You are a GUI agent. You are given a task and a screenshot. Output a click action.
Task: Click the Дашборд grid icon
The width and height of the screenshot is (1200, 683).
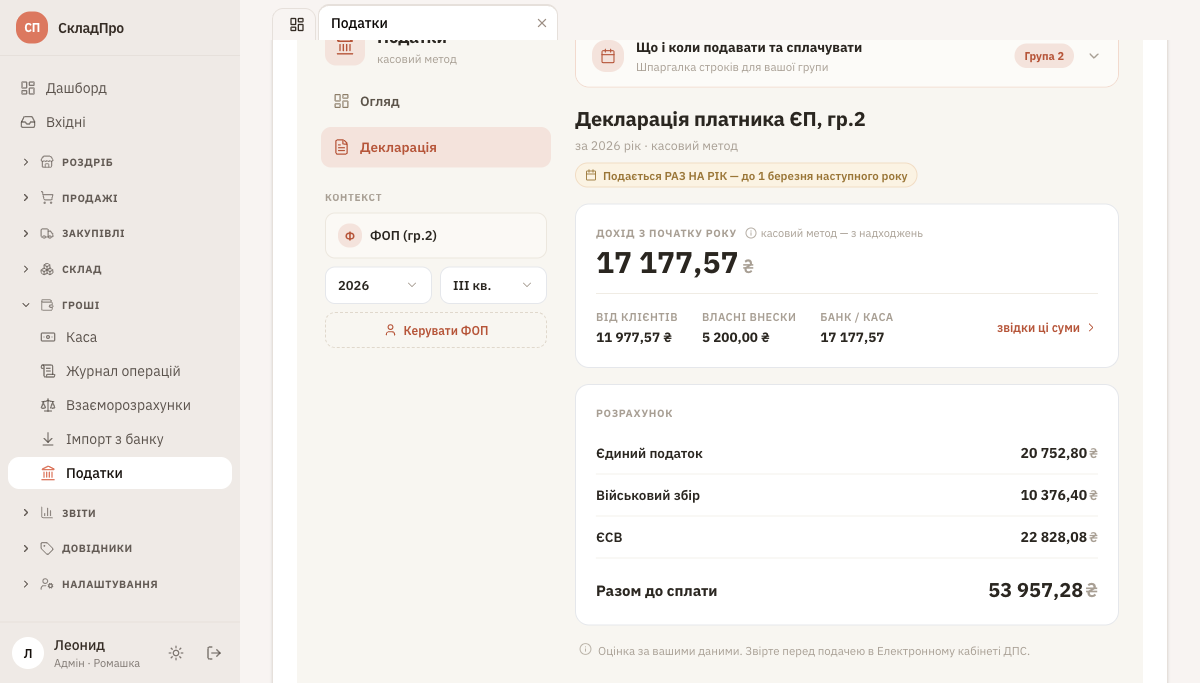(x=28, y=88)
